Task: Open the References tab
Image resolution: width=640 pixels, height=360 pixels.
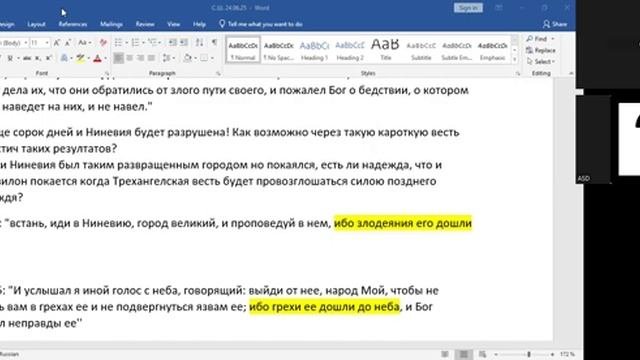Action: [73, 24]
